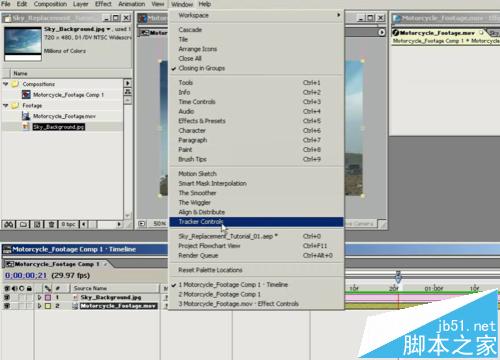This screenshot has width=500, height=360.
Task: Click the Motorcycle_Footage.mov file icon in Project
Action: click(x=26, y=116)
